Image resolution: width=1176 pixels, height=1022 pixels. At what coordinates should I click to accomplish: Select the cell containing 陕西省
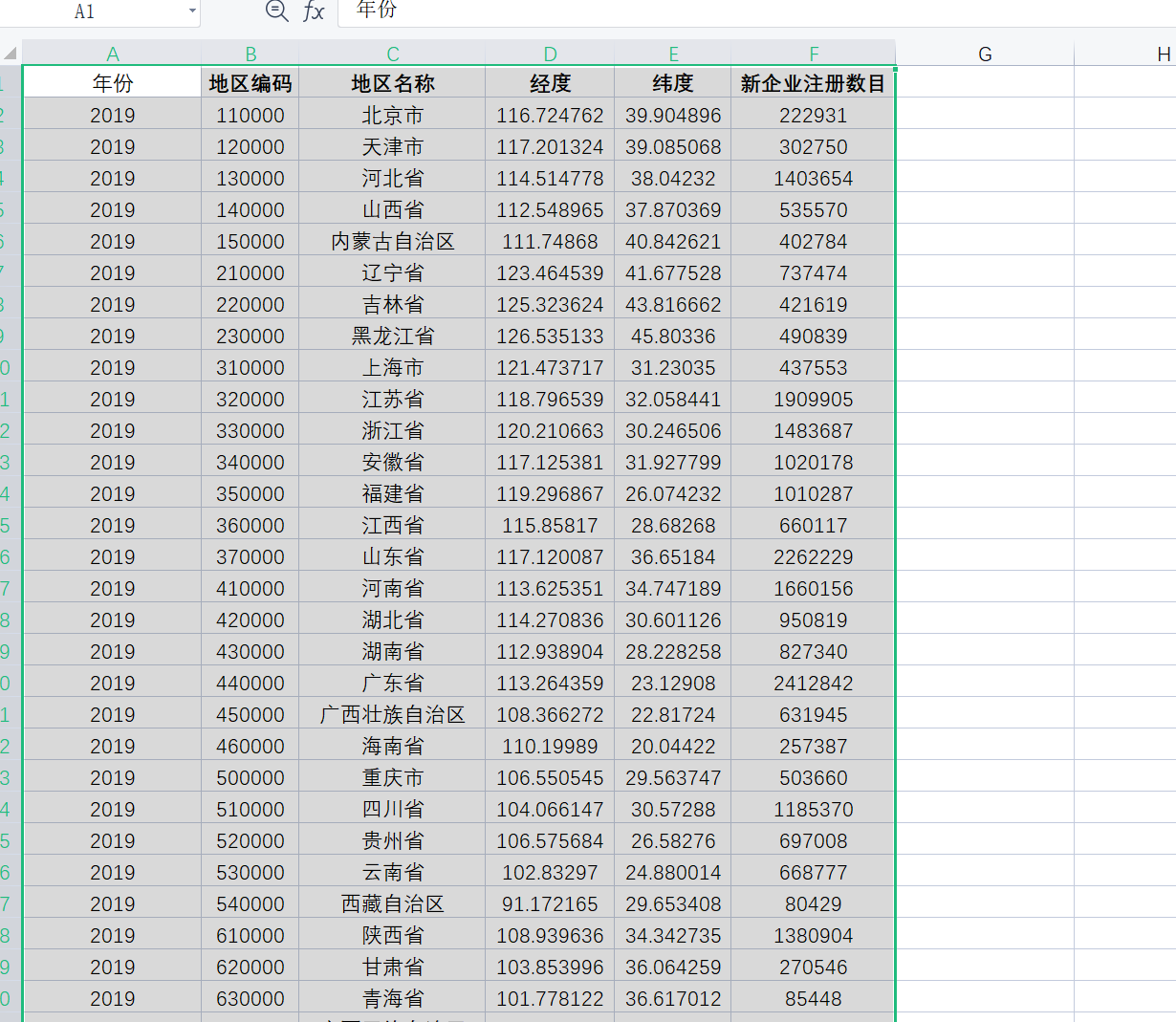coord(393,935)
